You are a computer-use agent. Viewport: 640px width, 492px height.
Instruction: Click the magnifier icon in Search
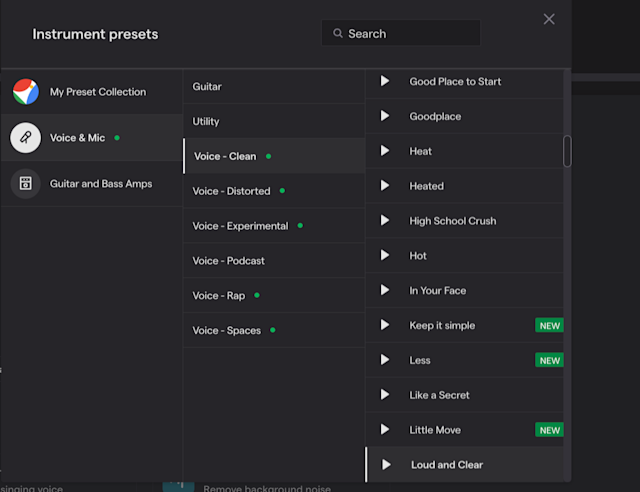click(x=338, y=33)
